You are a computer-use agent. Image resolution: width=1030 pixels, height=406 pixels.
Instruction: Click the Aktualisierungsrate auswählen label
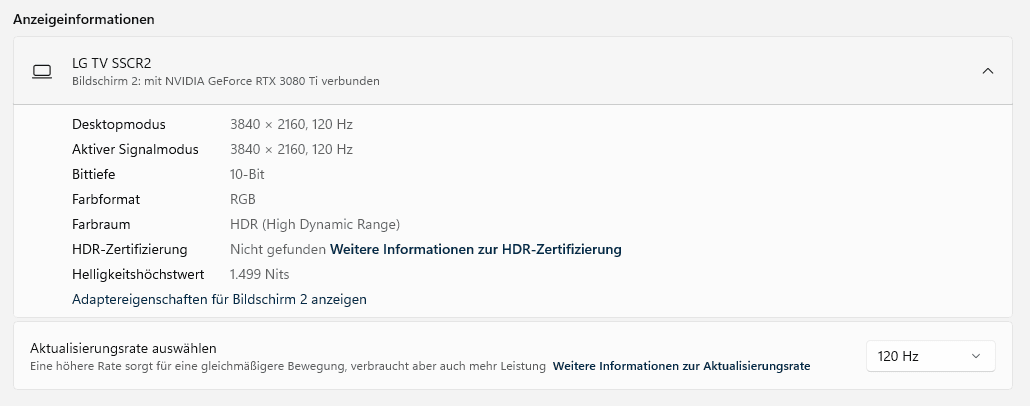(124, 348)
